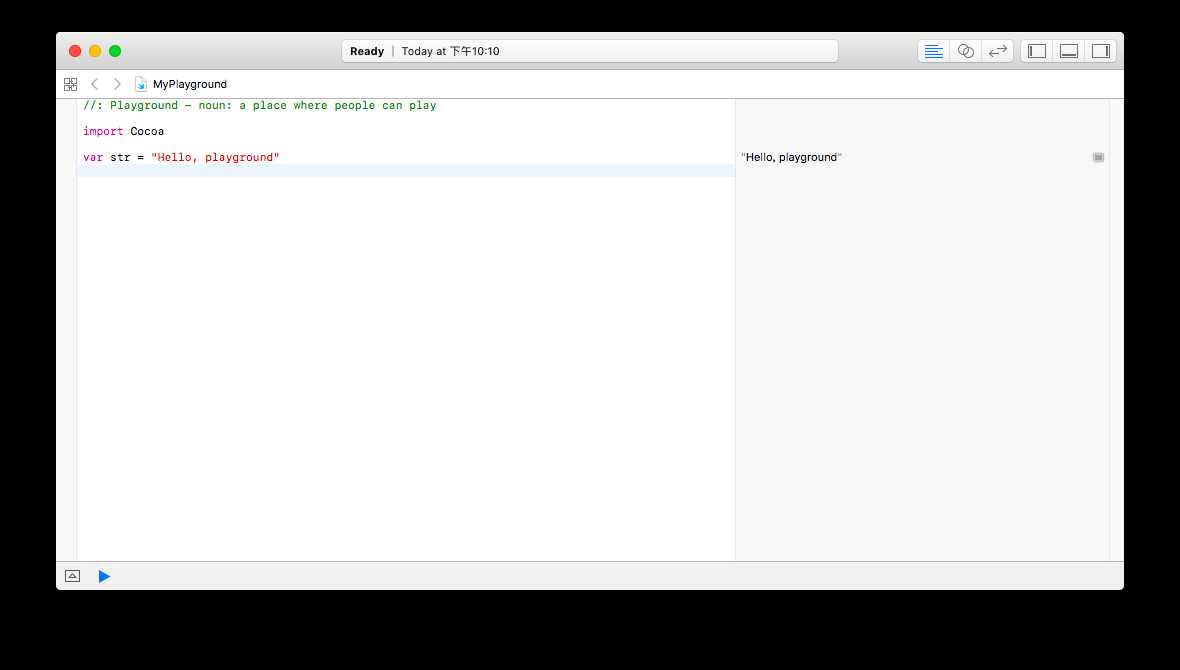1180x670 pixels.
Task: Click the Today at 下午10:10 timestamp
Action: click(451, 51)
